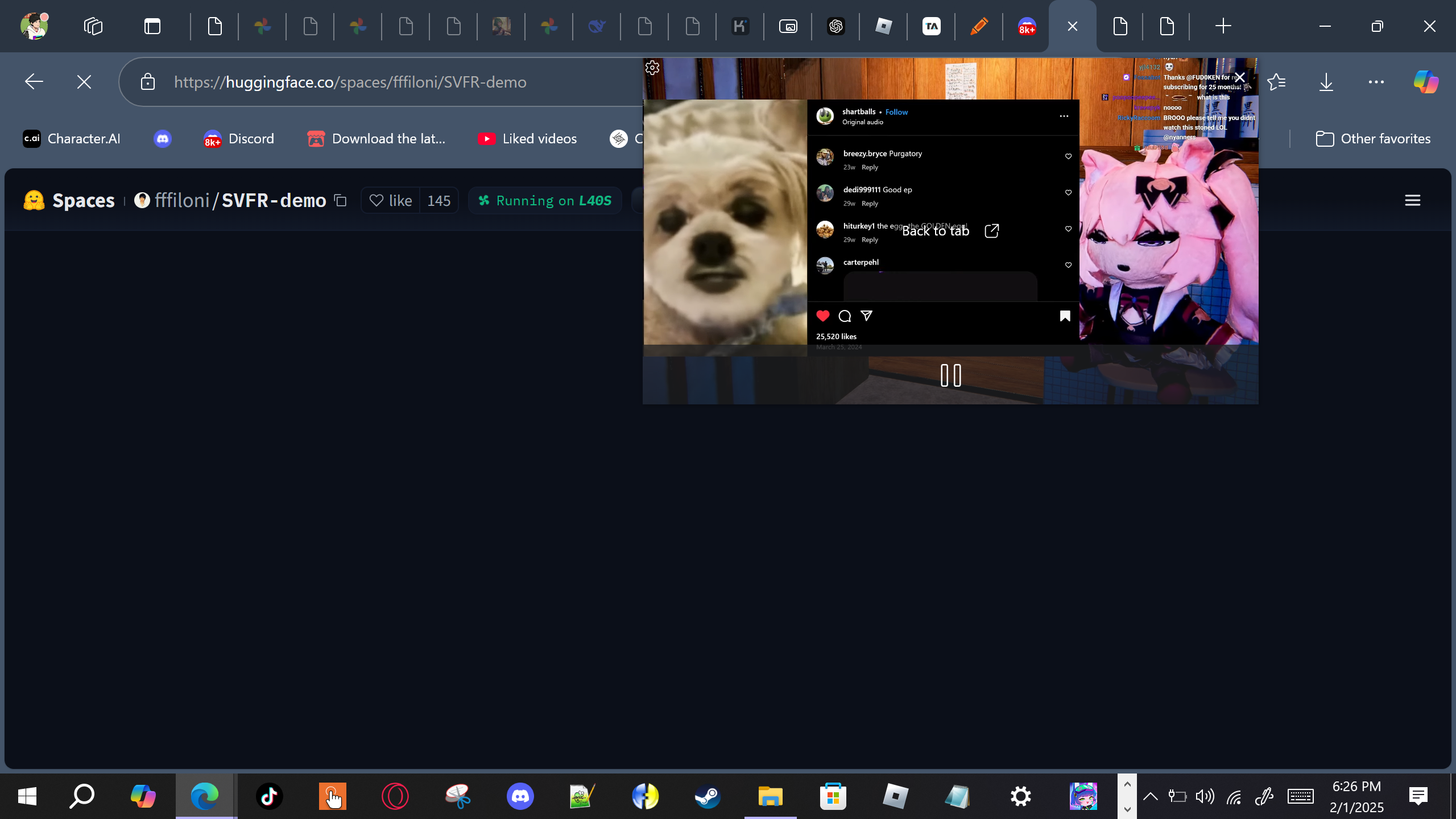1456x819 pixels.
Task: Open Edge Settings and more menu
Action: coord(1376,82)
